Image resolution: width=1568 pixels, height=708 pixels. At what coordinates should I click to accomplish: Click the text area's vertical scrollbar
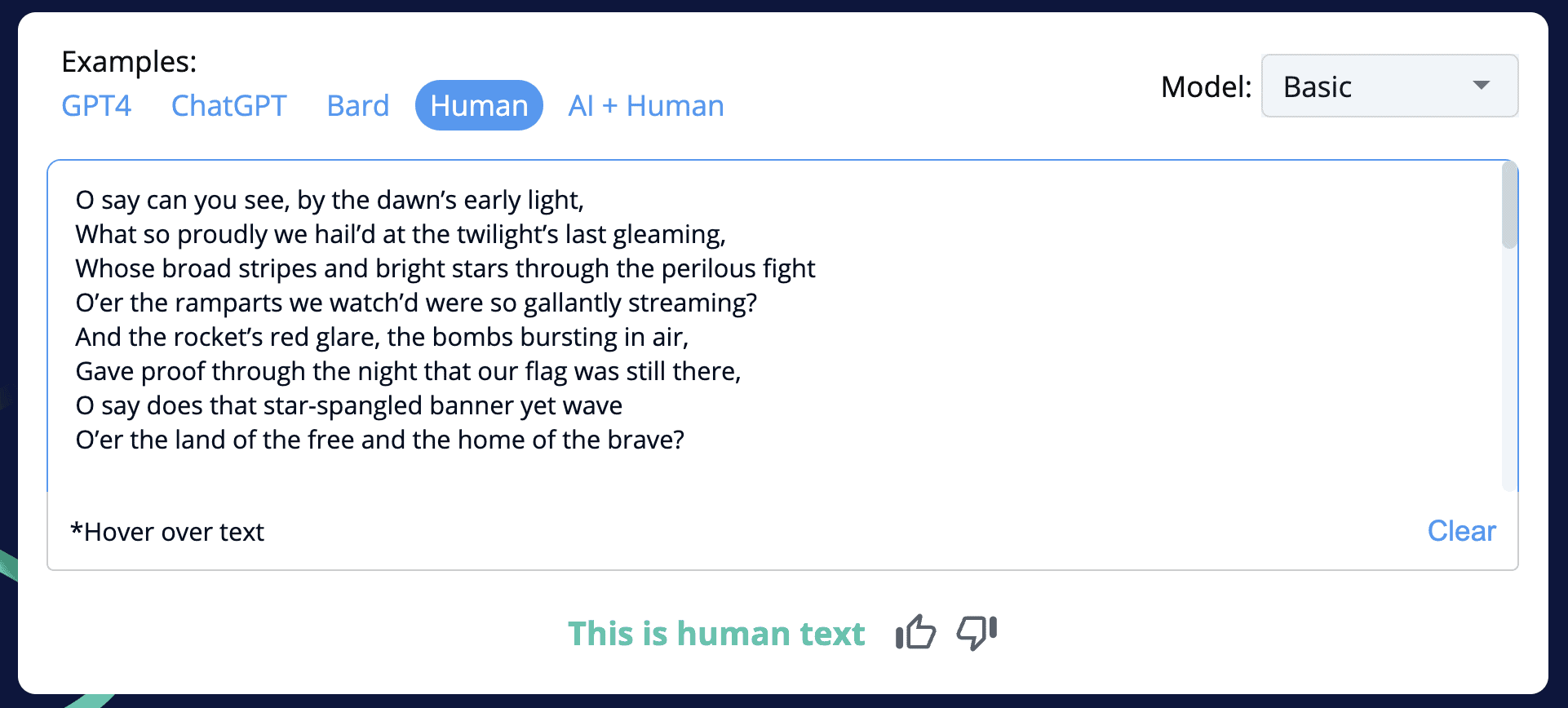tap(1509, 206)
